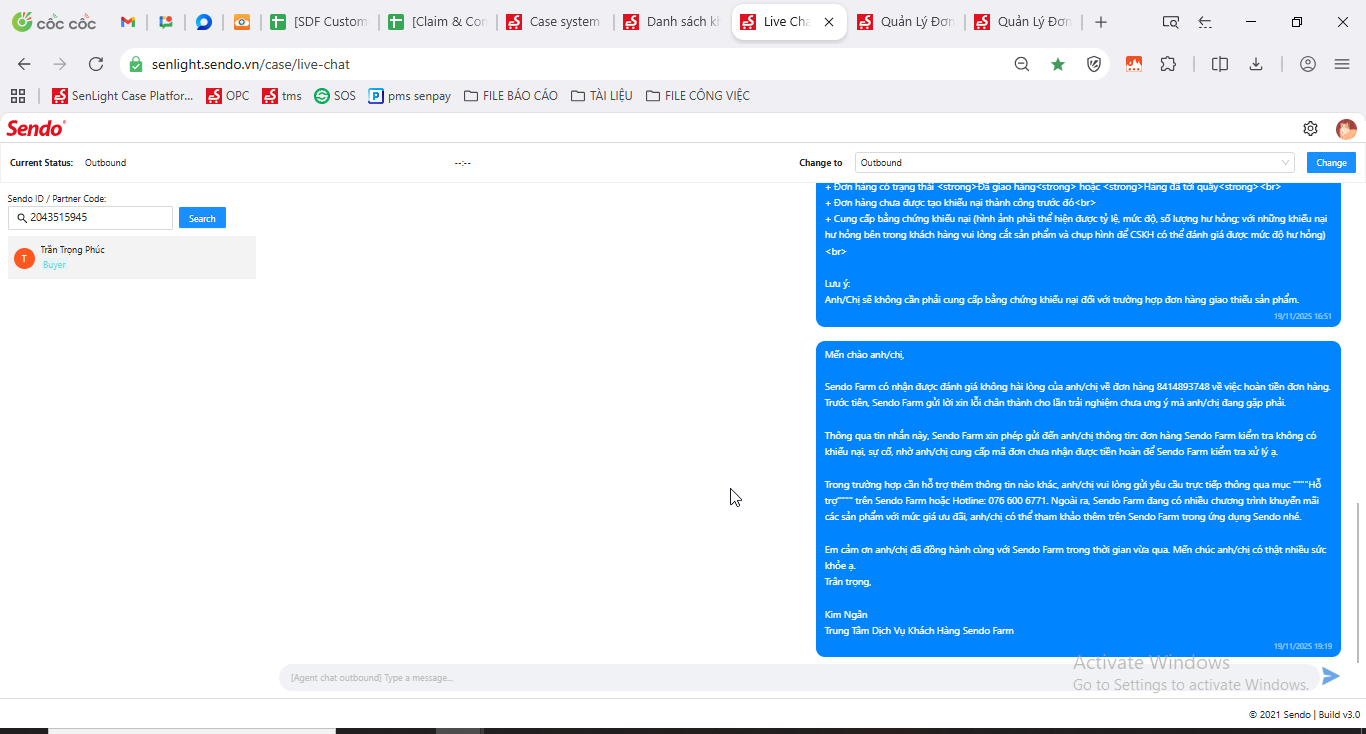Open the OPC bookmark

228,96
